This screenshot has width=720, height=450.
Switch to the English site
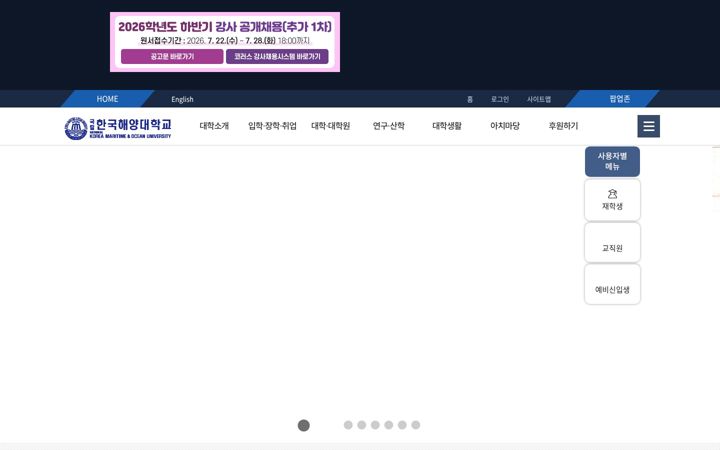point(182,99)
